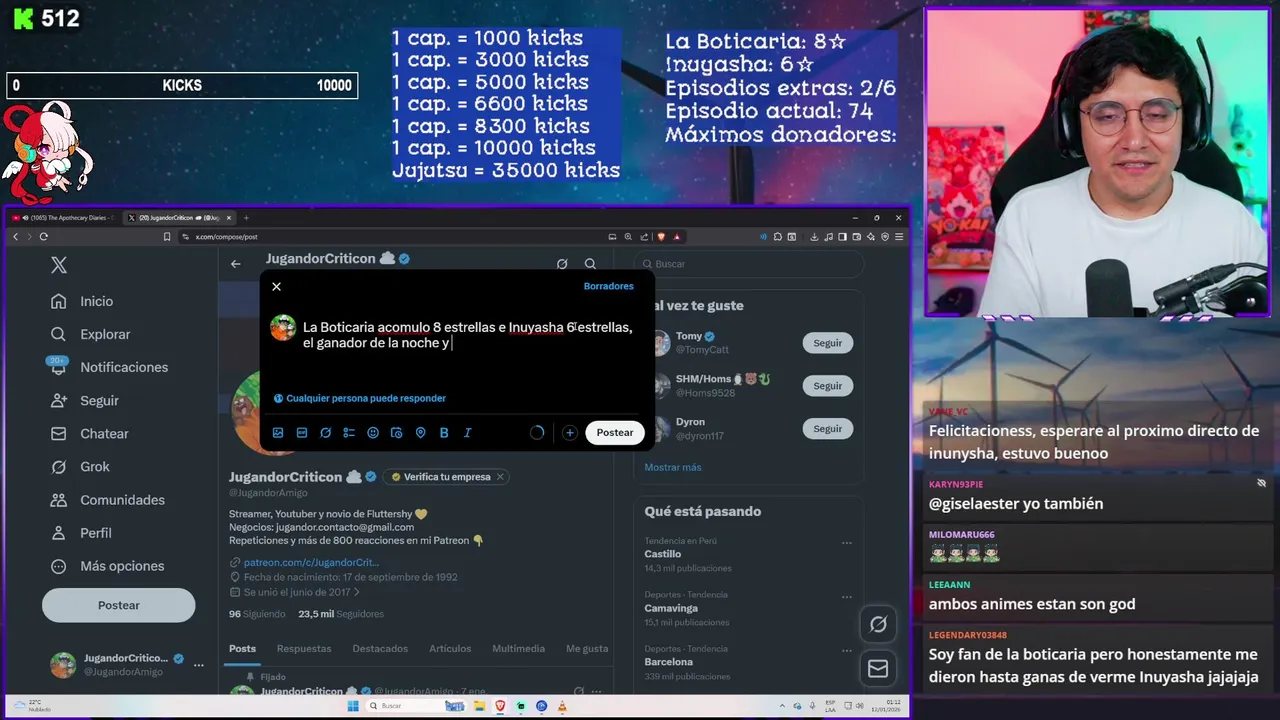Image resolution: width=1280 pixels, height=720 pixels.
Task: Add media image to the post
Action: pos(278,433)
